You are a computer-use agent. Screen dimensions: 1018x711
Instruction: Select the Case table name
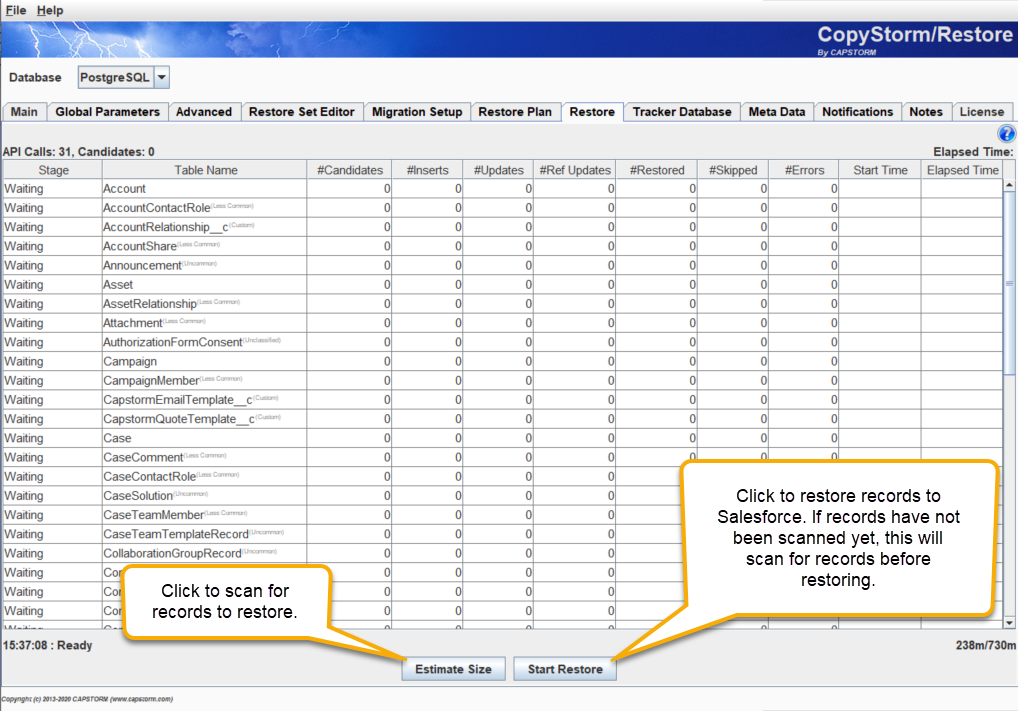click(x=117, y=438)
